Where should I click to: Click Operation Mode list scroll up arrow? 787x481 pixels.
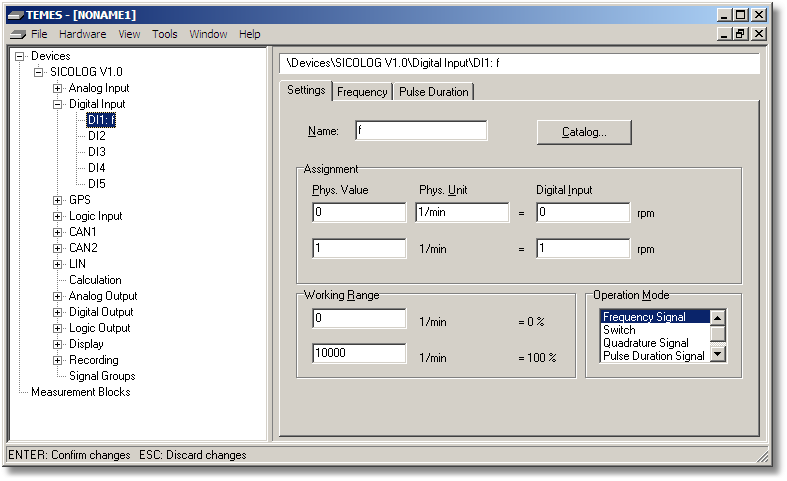coord(718,318)
